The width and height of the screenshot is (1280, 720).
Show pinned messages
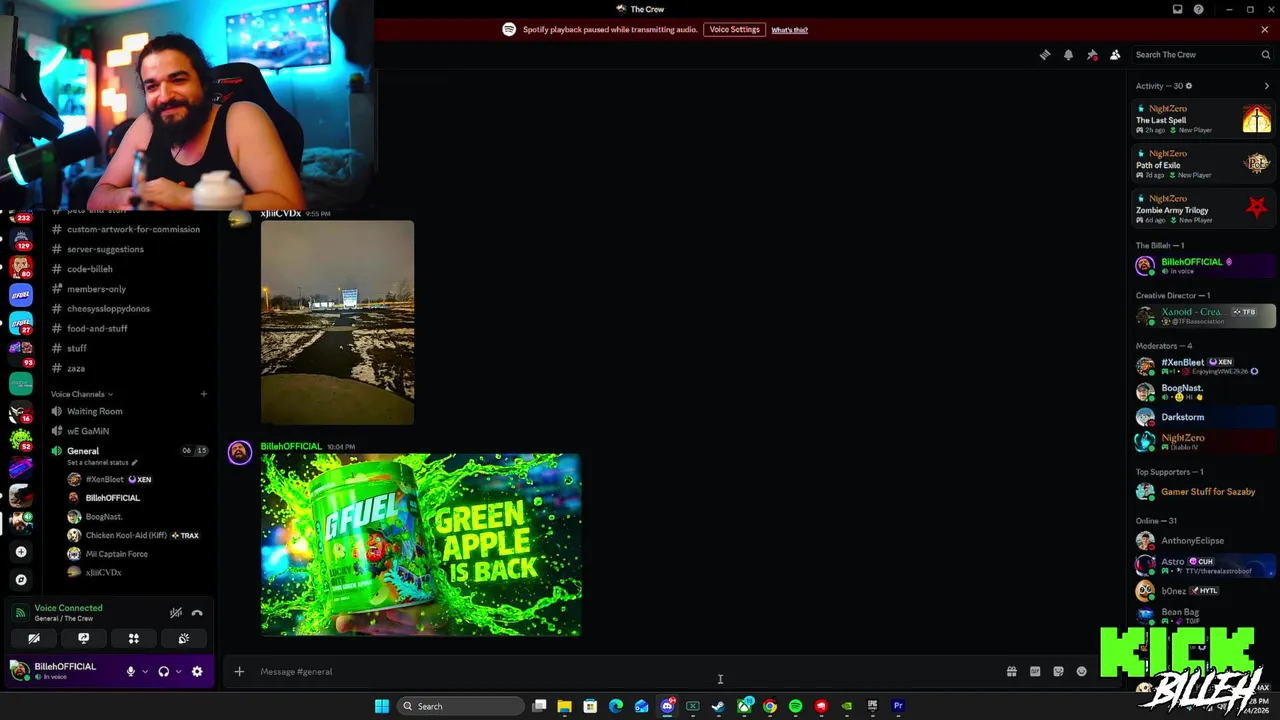(1092, 55)
